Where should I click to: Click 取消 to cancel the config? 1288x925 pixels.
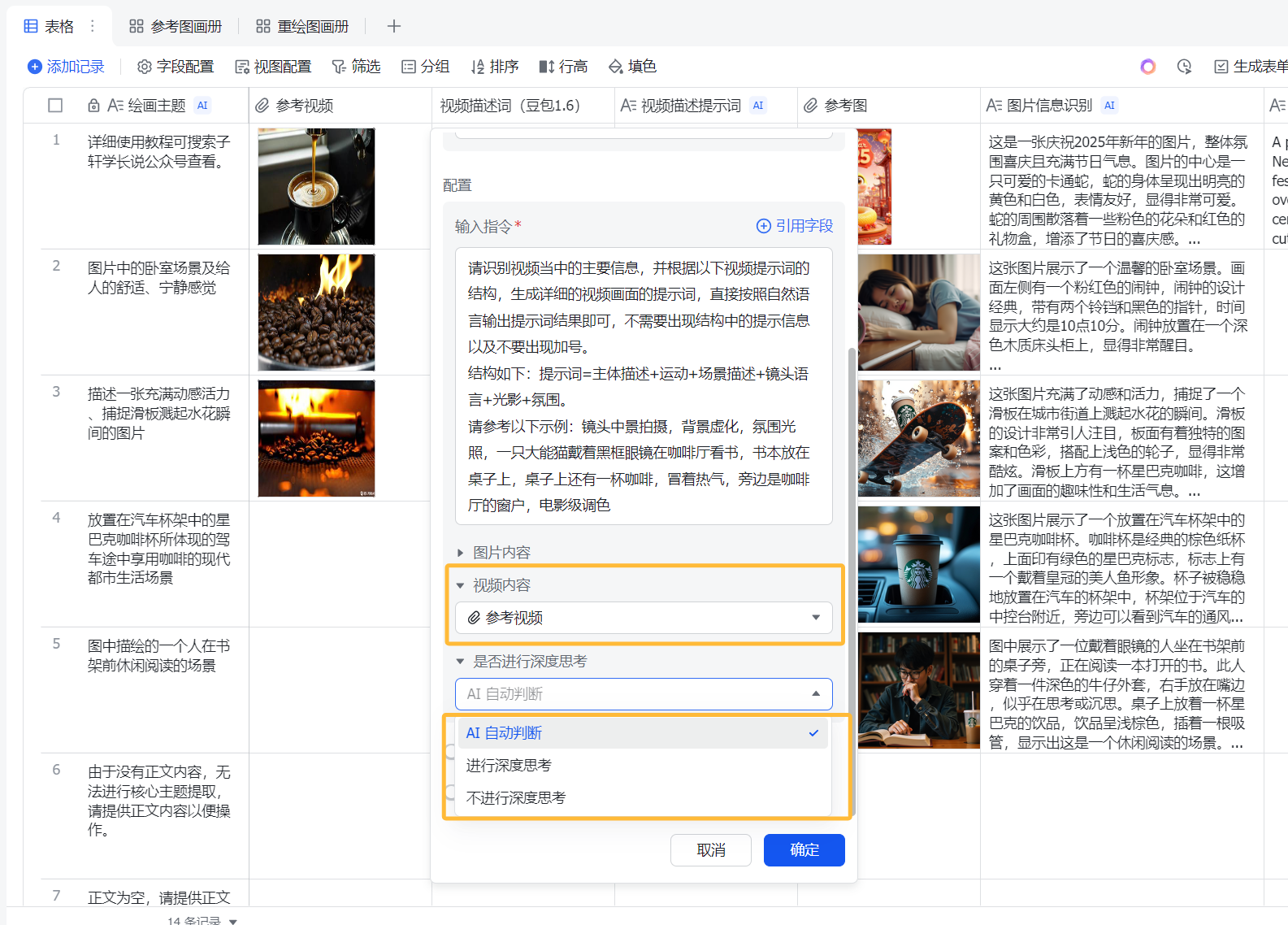[711, 850]
